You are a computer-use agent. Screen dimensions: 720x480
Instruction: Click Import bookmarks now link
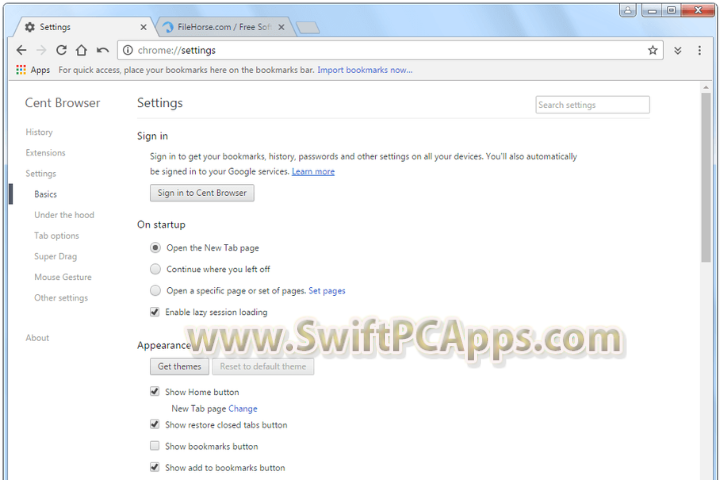click(x=365, y=70)
